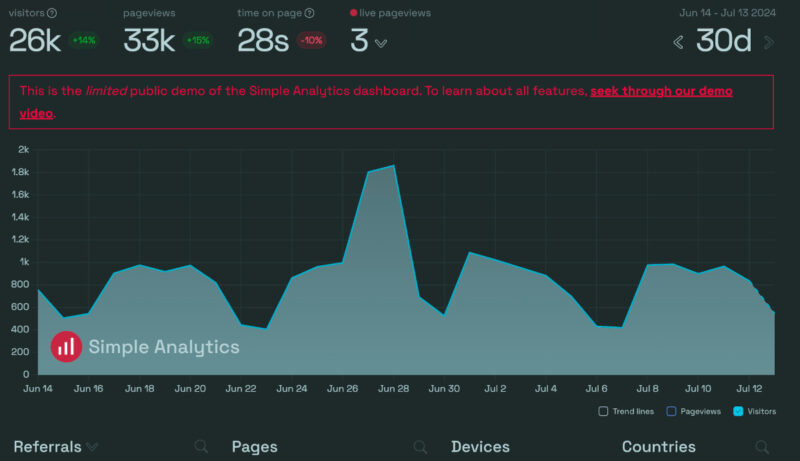Enable the Pageviews checkbox
This screenshot has width=800, height=461.
tap(671, 411)
